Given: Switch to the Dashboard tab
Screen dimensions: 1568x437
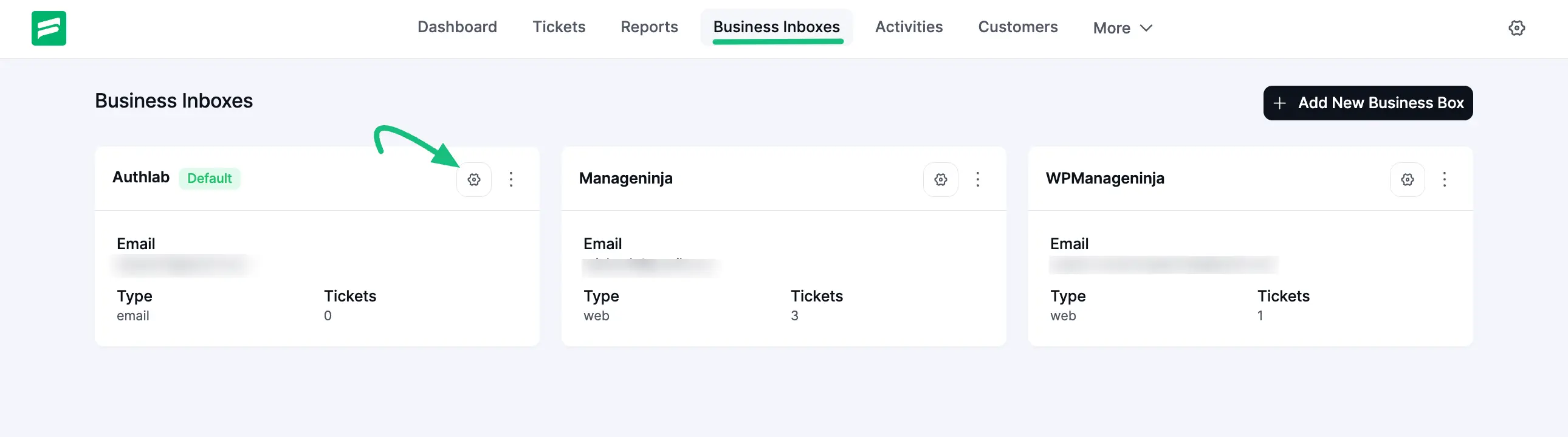Looking at the screenshot, I should pos(457,27).
